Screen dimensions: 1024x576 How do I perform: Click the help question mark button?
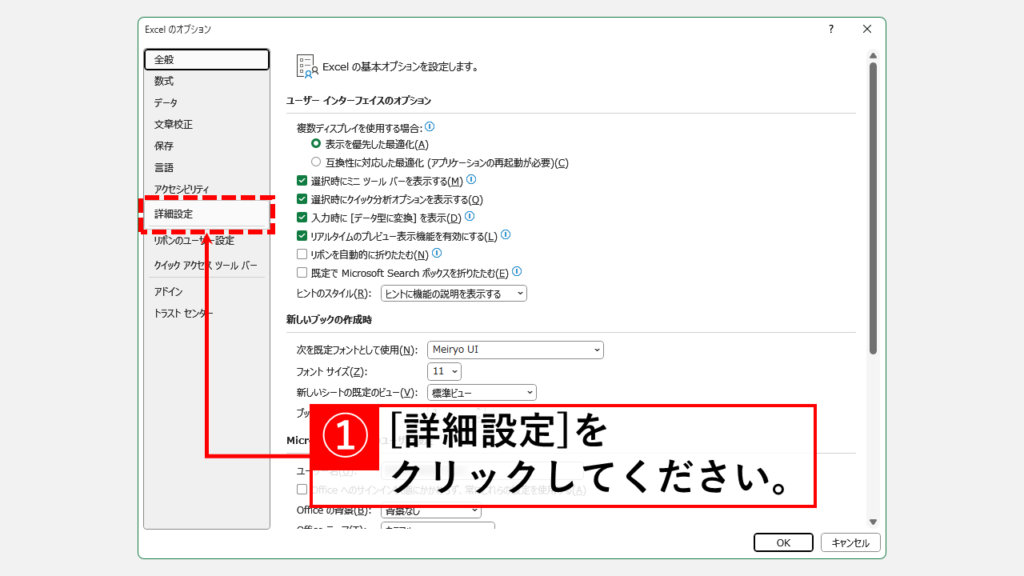pyautogui.click(x=831, y=29)
